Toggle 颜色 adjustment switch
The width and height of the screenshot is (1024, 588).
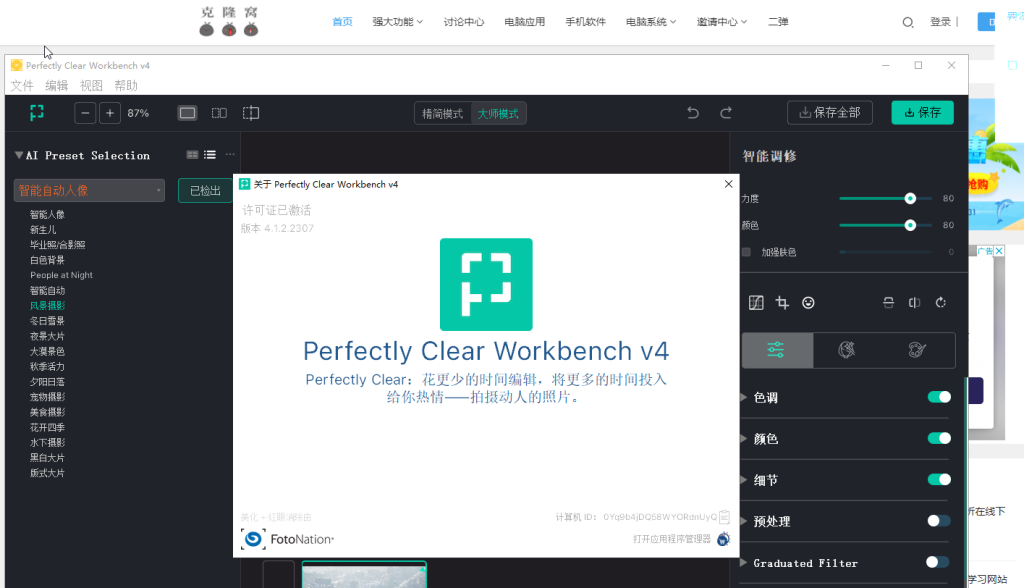click(939, 438)
